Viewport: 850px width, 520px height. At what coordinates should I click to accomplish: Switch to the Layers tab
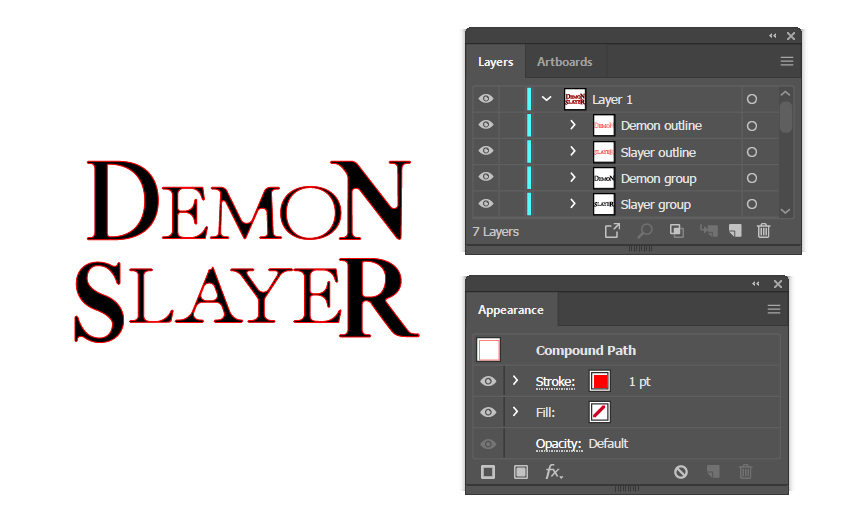coord(495,62)
